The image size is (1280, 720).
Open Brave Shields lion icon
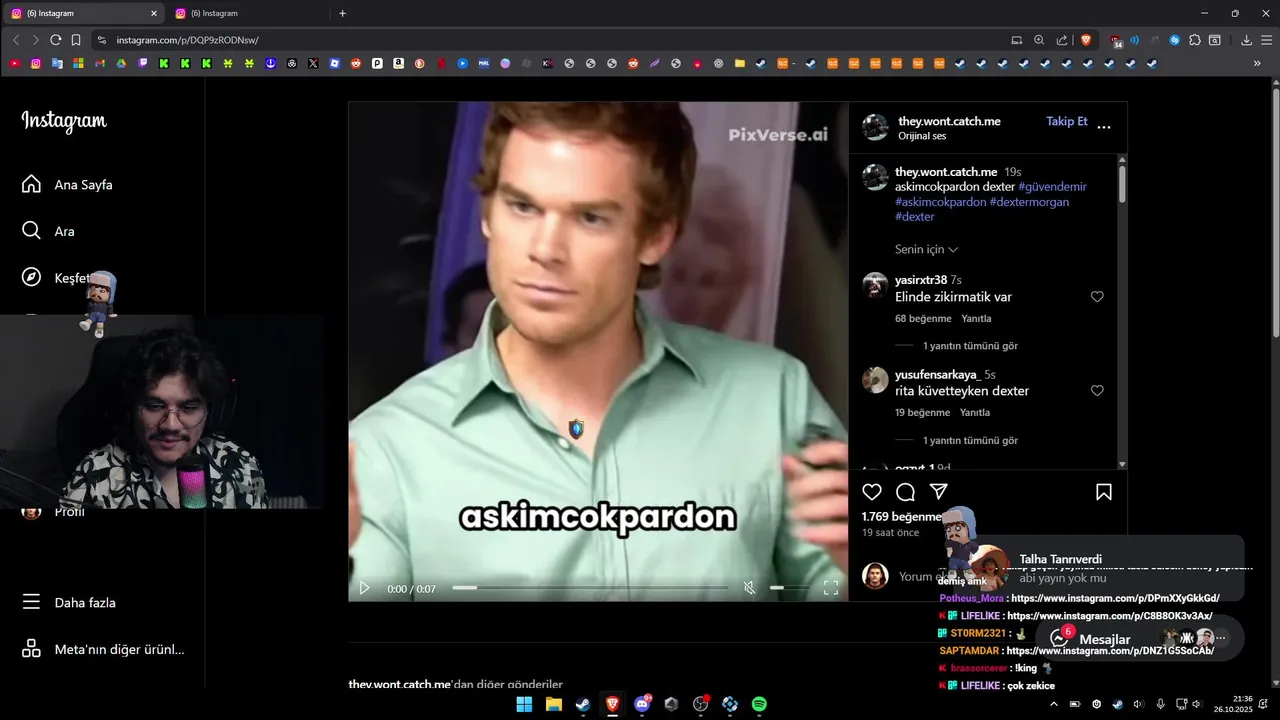point(1087,40)
